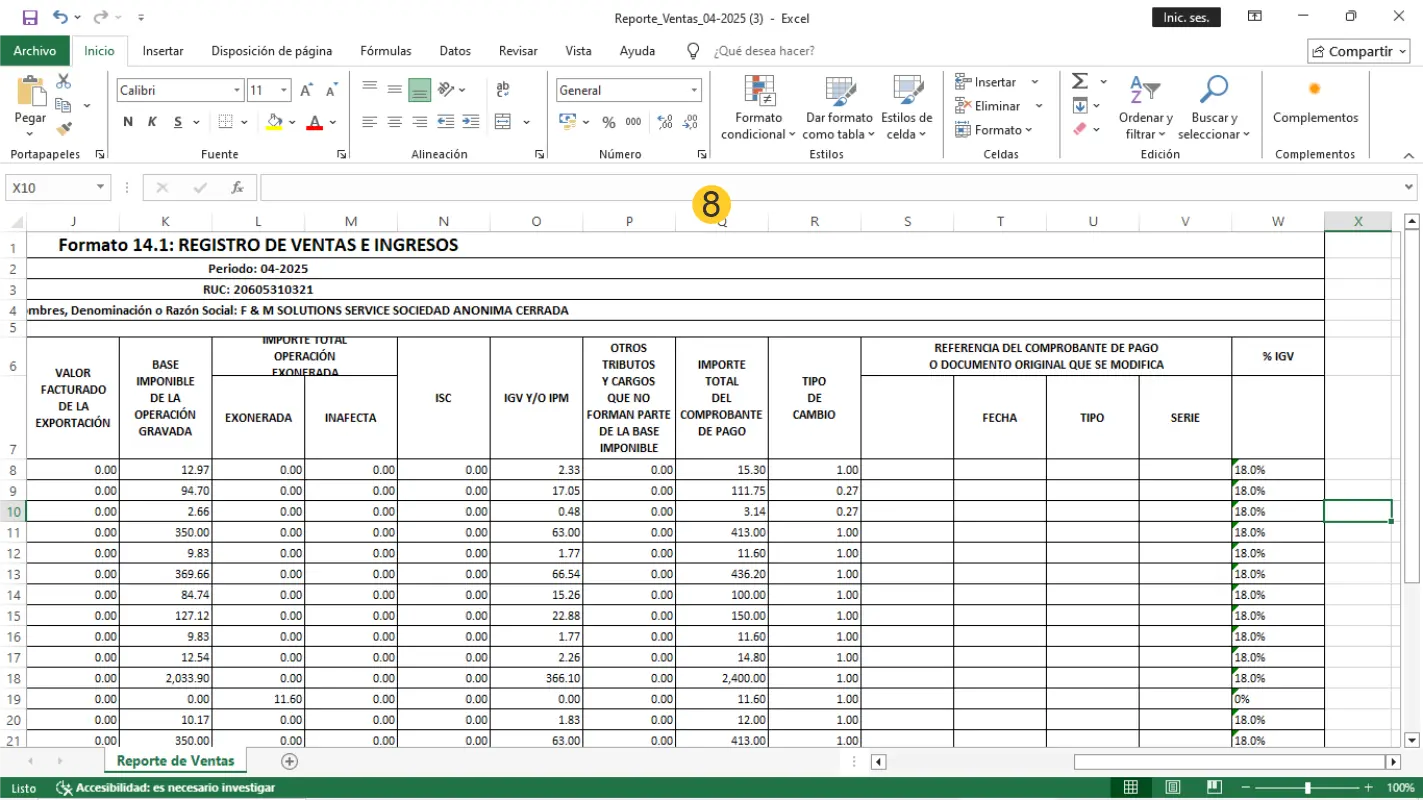
Task: Toggle center horizontal alignment
Action: 395,122
